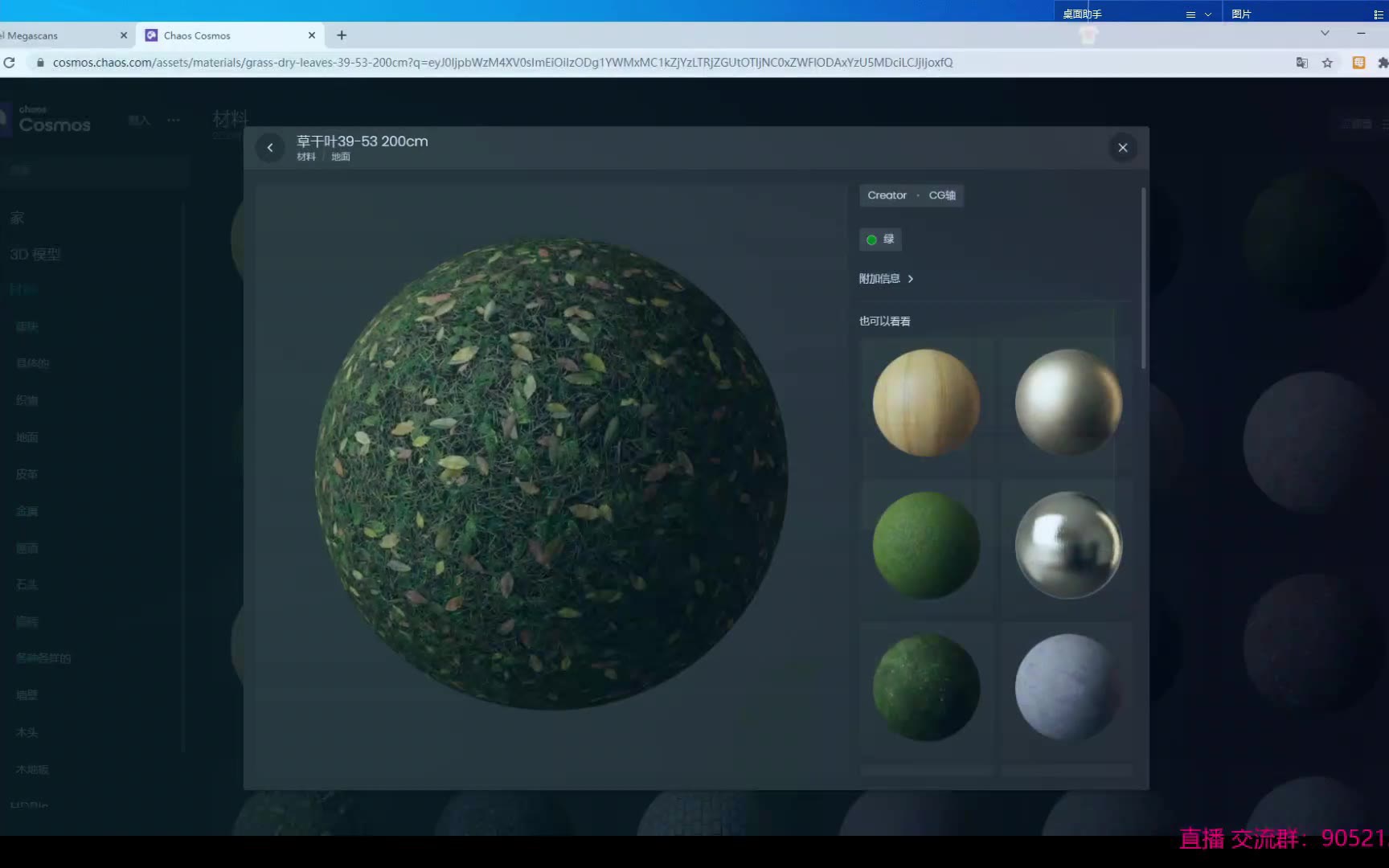Select the green 绿 color tag
The image size is (1389, 868).
click(x=880, y=240)
